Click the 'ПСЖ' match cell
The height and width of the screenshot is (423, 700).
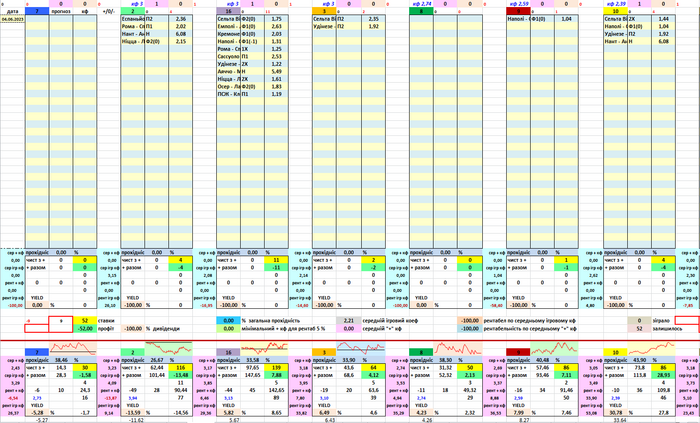tap(229, 94)
